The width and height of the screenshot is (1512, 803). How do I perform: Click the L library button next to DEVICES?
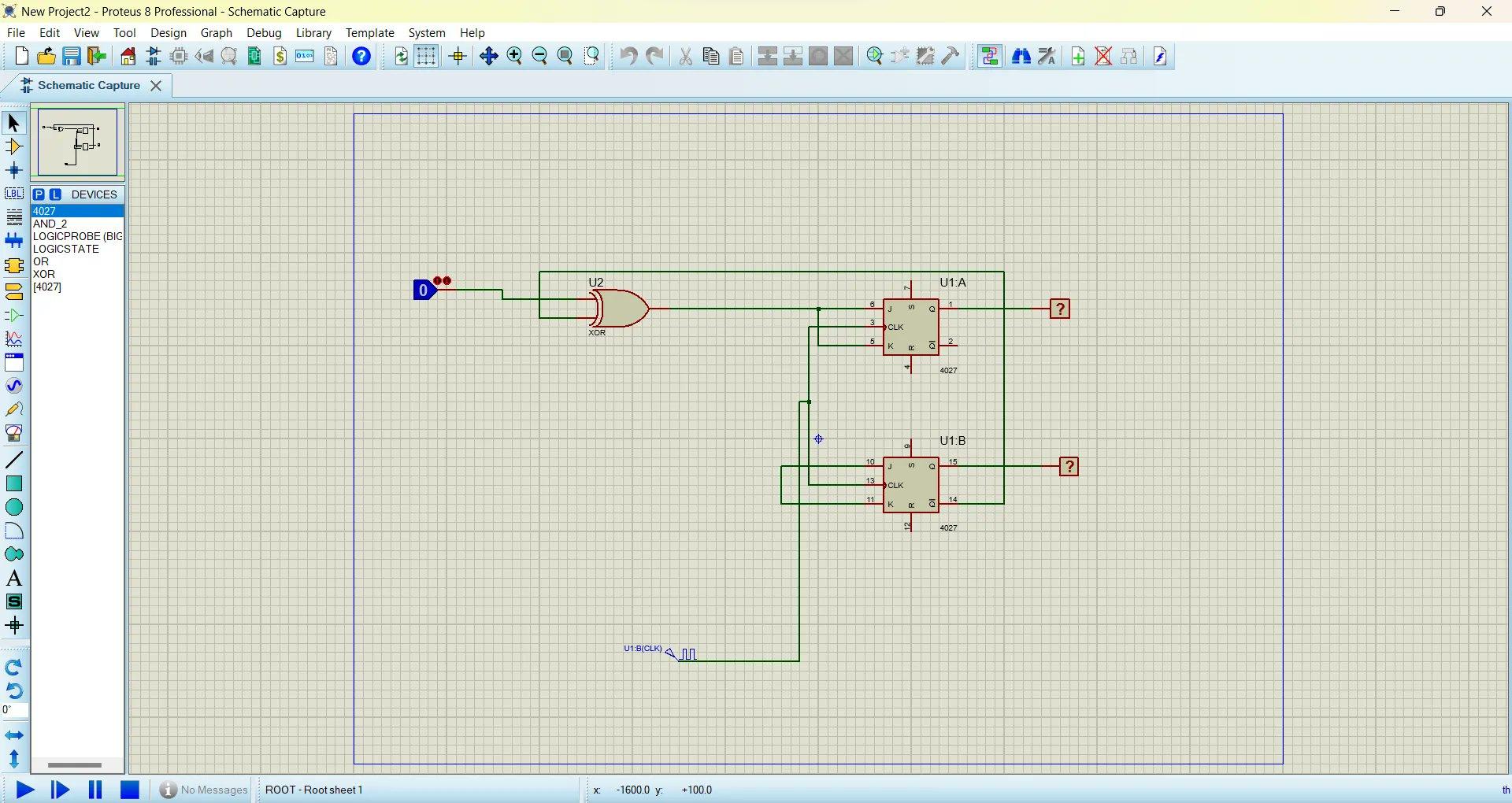(54, 194)
